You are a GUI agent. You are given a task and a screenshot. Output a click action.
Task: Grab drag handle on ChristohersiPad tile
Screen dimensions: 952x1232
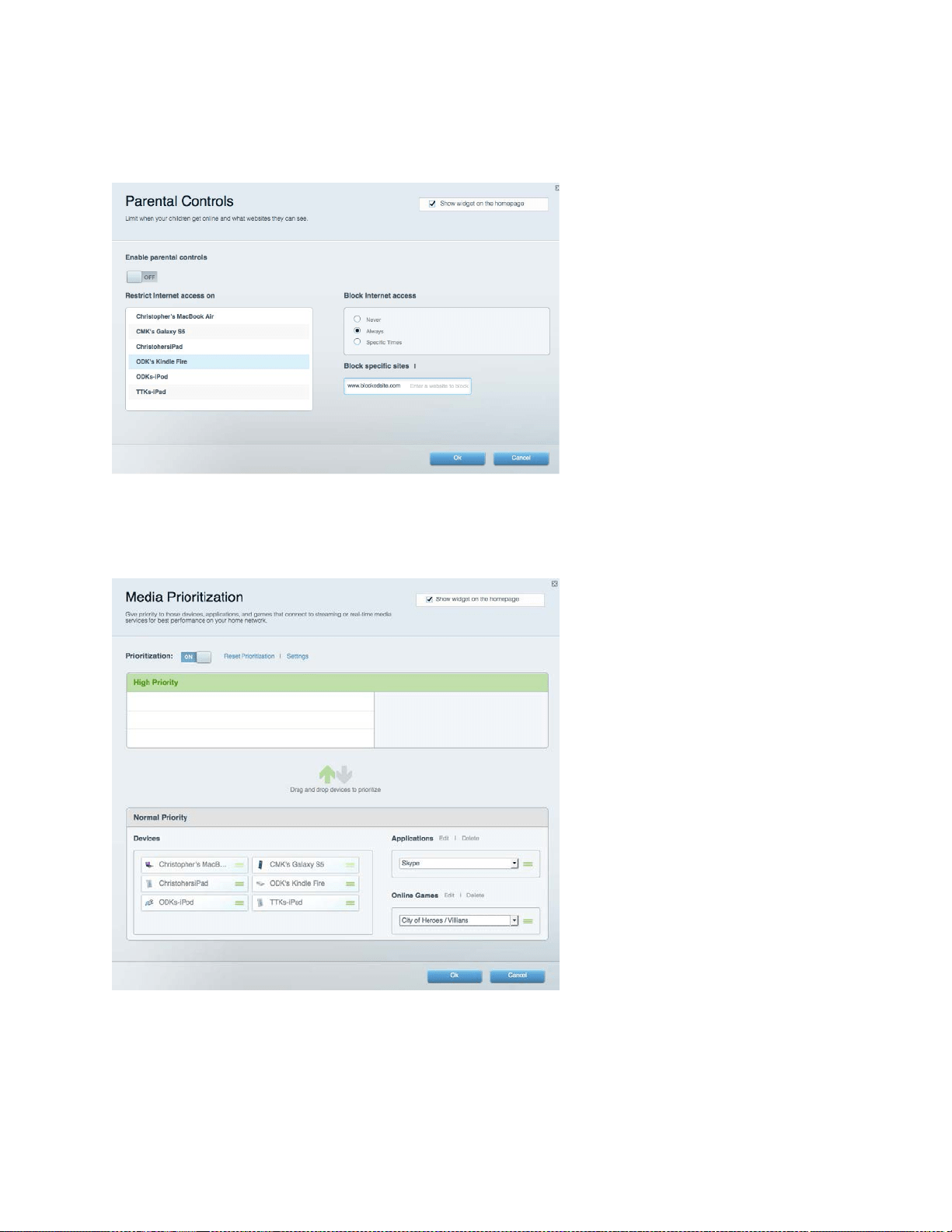tap(239, 884)
